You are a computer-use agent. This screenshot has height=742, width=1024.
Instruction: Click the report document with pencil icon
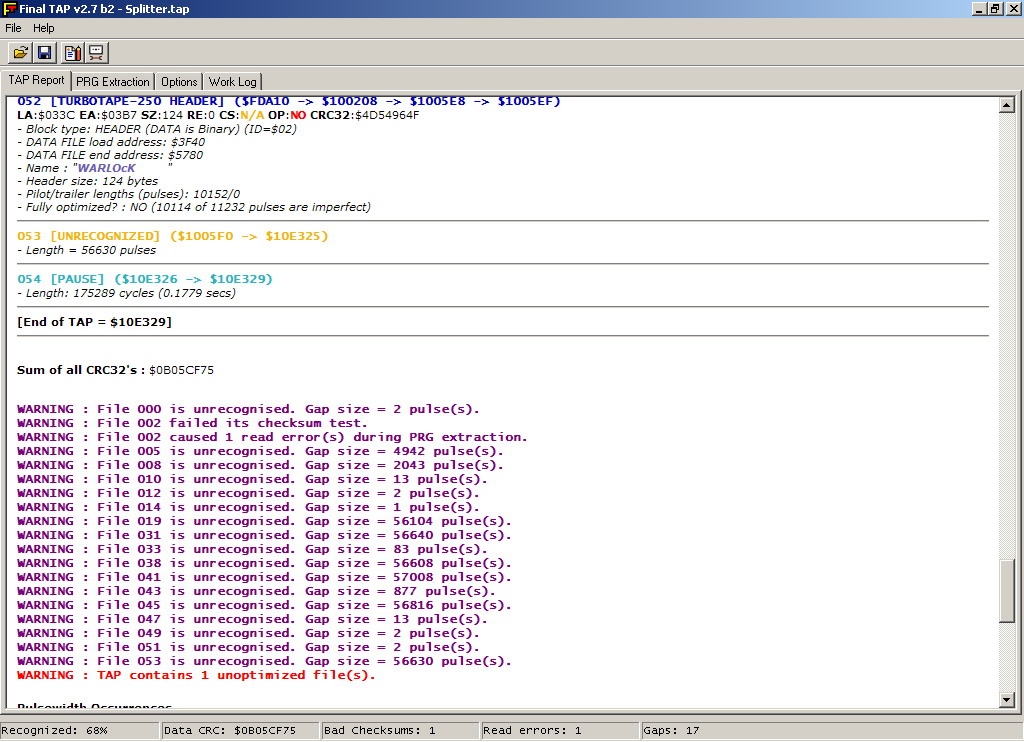[x=72, y=53]
